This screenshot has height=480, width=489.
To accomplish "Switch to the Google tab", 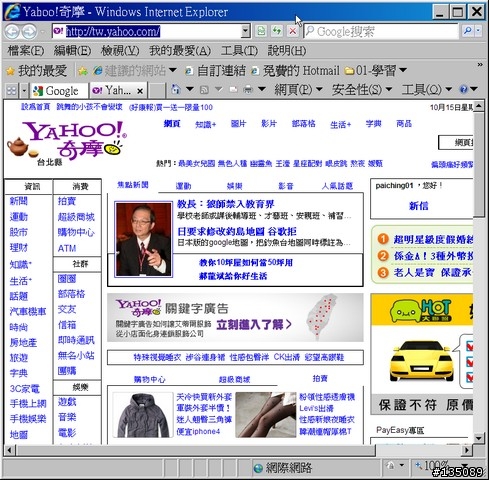I will pyautogui.click(x=59, y=91).
